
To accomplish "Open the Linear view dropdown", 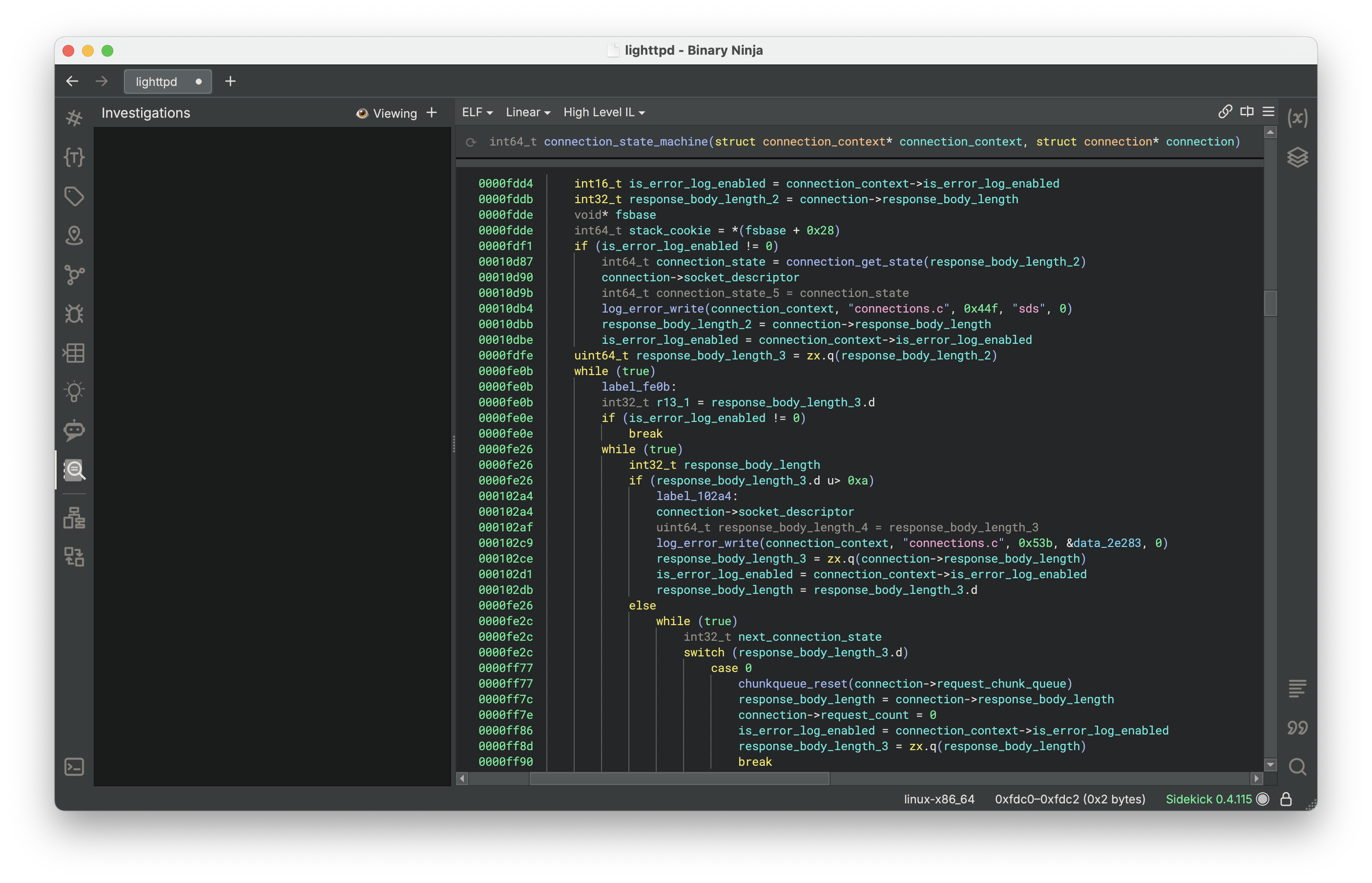I will 528,112.
